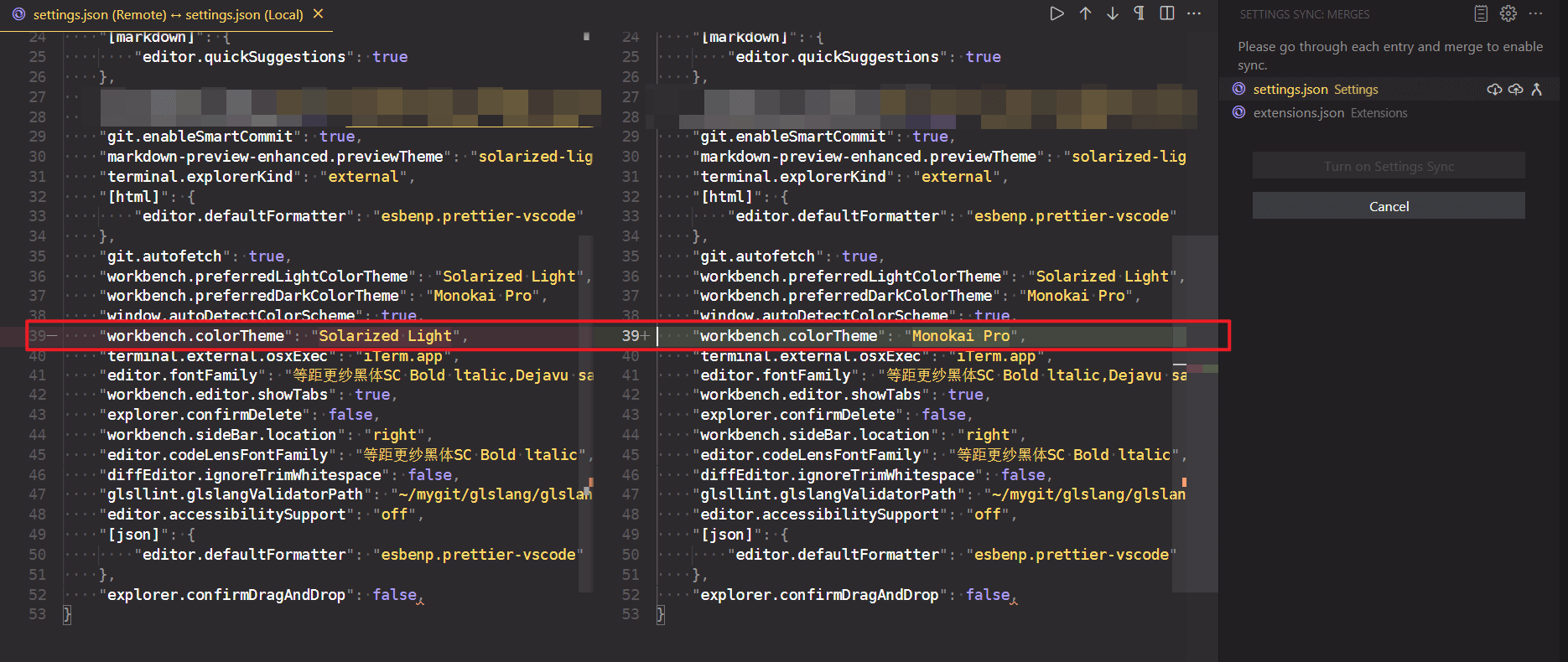Open Settings Sync panel ellipsis menu
Viewport: 1568px width, 662px height.
(x=1536, y=13)
